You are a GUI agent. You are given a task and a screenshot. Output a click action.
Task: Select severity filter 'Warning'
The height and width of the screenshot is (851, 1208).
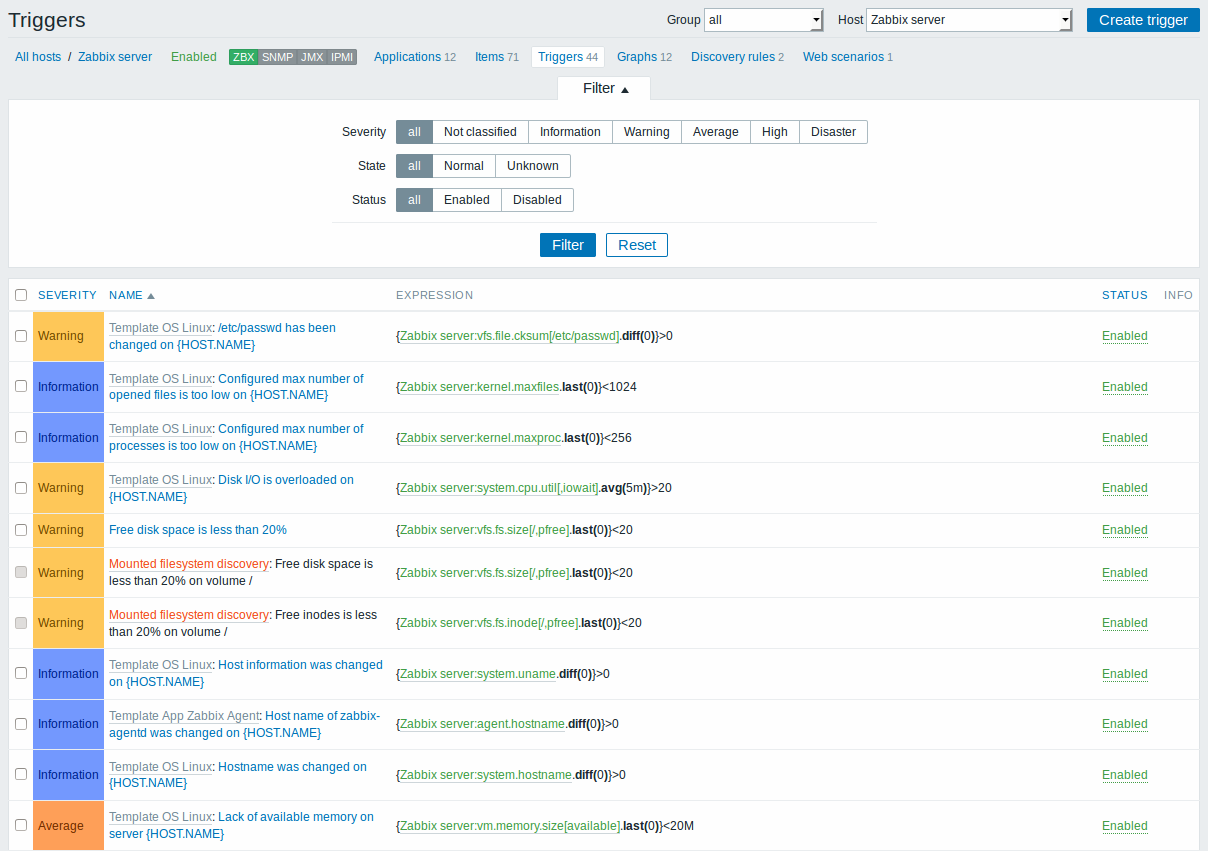point(647,132)
